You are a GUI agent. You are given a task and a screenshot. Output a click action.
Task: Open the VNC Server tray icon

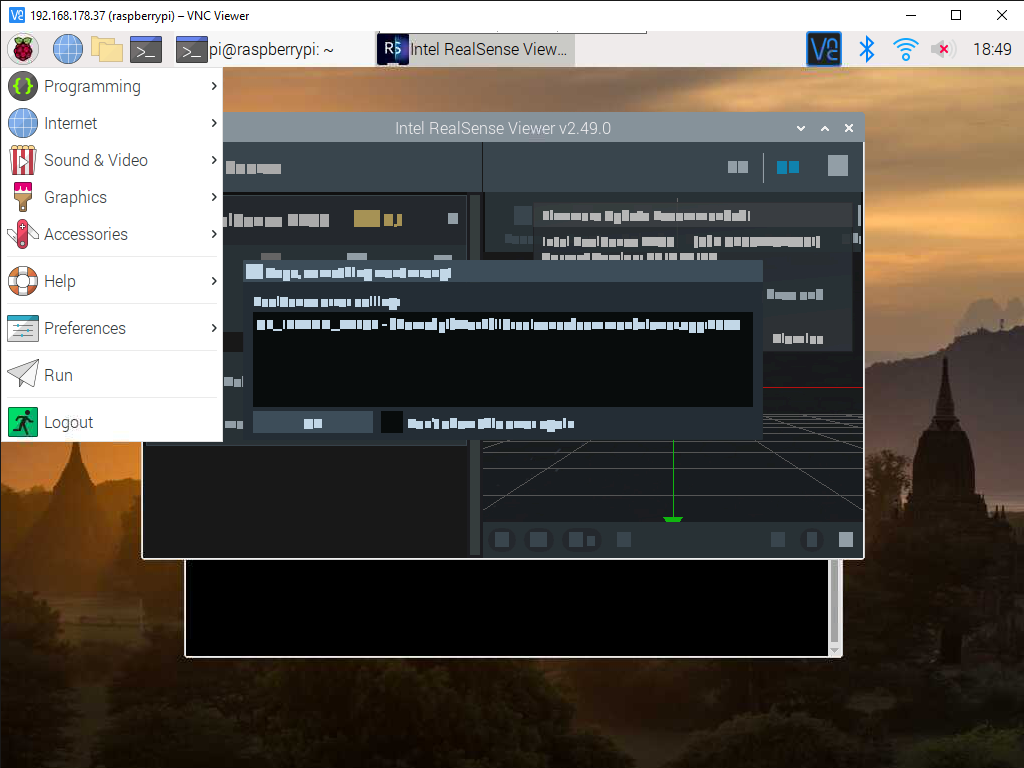click(x=824, y=49)
